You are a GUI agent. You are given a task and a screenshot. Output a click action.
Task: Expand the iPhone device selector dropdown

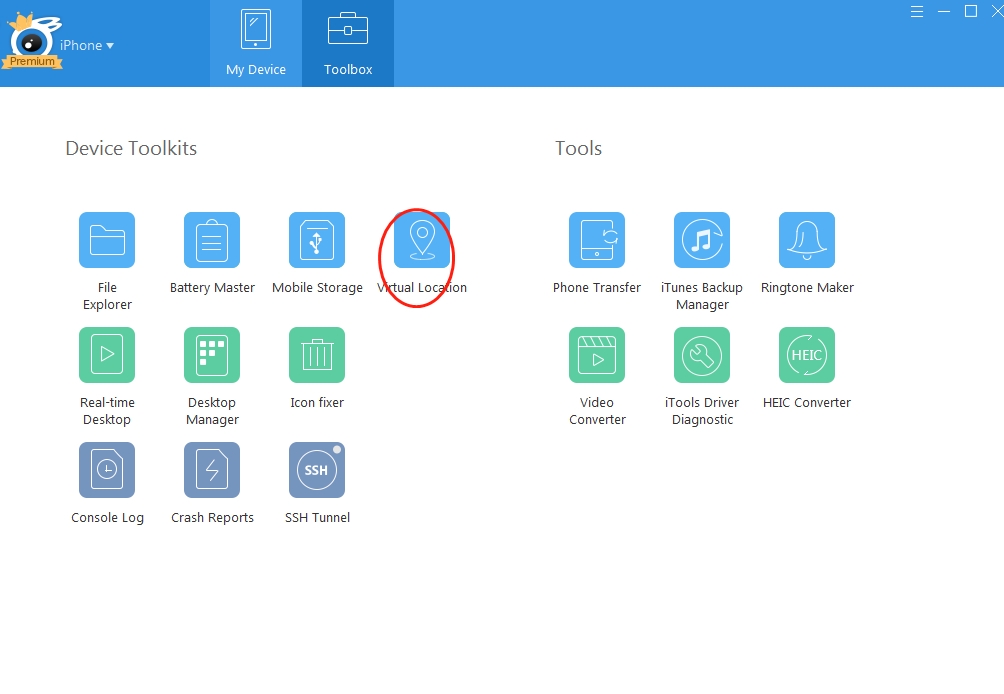point(86,45)
